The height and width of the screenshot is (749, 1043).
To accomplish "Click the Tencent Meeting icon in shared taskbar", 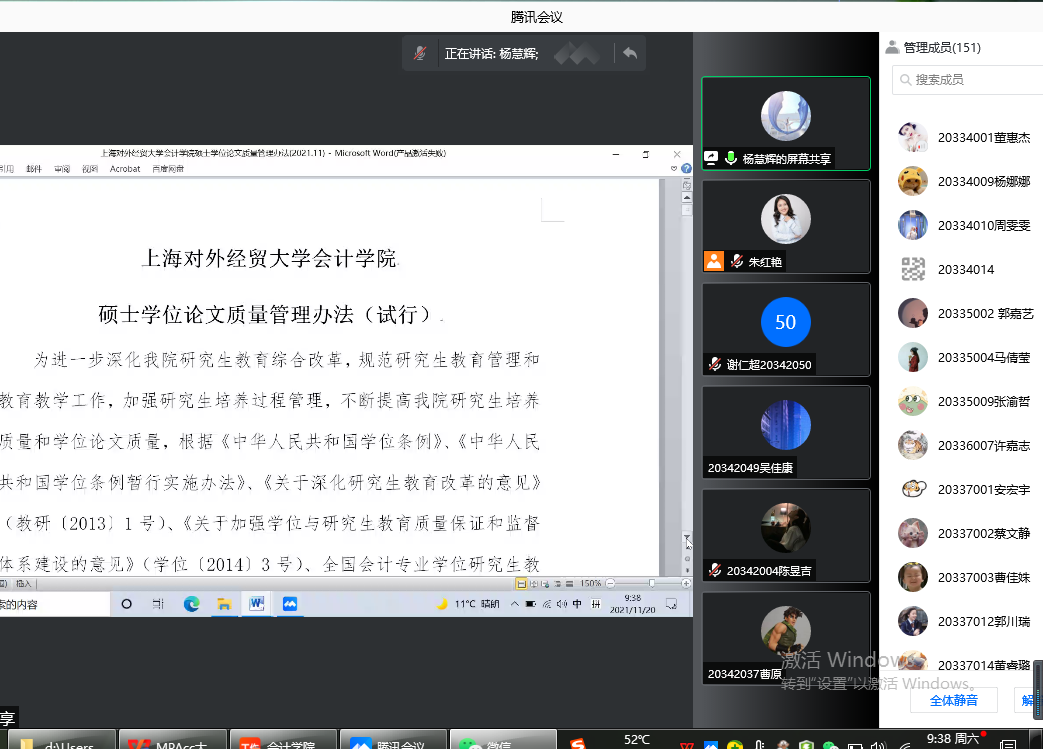I will [x=290, y=604].
